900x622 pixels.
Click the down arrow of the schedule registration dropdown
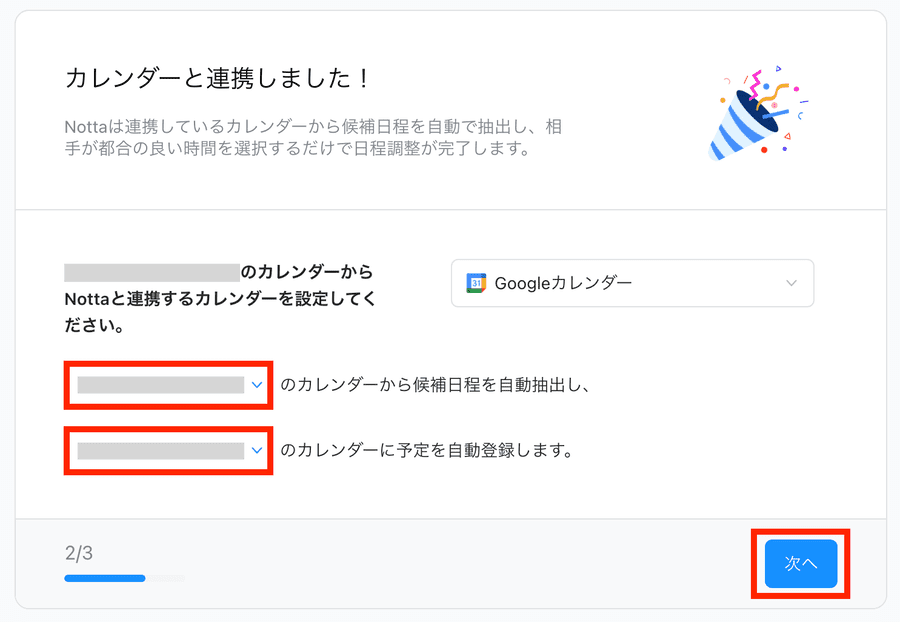[x=258, y=451]
